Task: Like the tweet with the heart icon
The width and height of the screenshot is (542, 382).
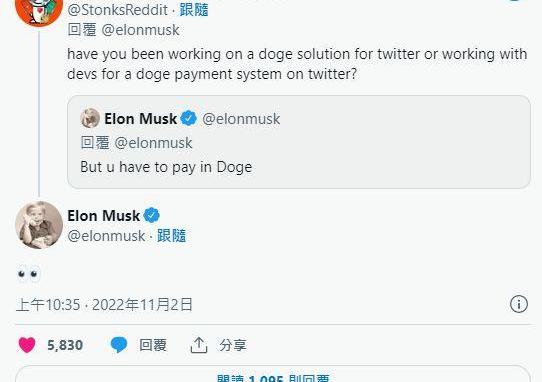Action: click(27, 345)
